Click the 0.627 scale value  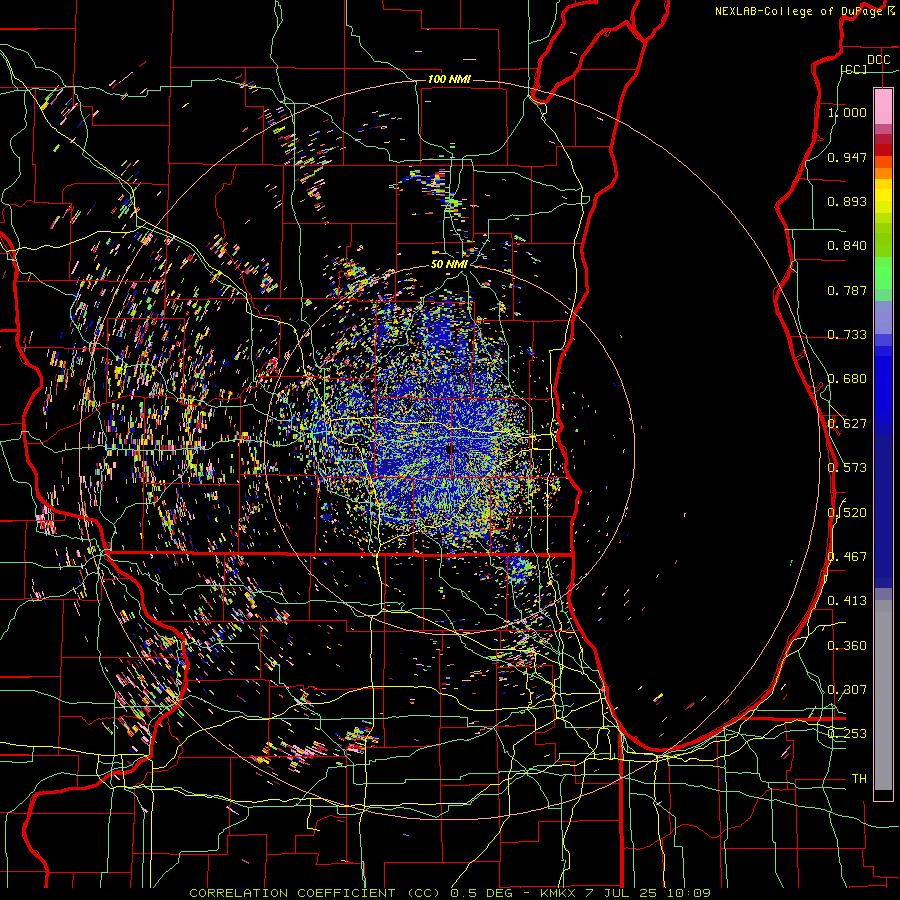[847, 424]
